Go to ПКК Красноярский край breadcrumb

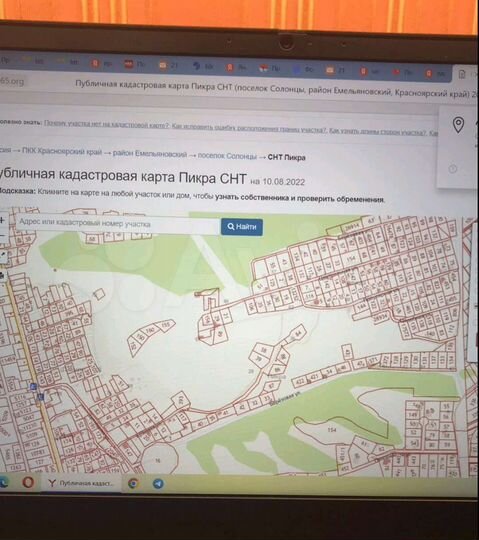coord(62,151)
